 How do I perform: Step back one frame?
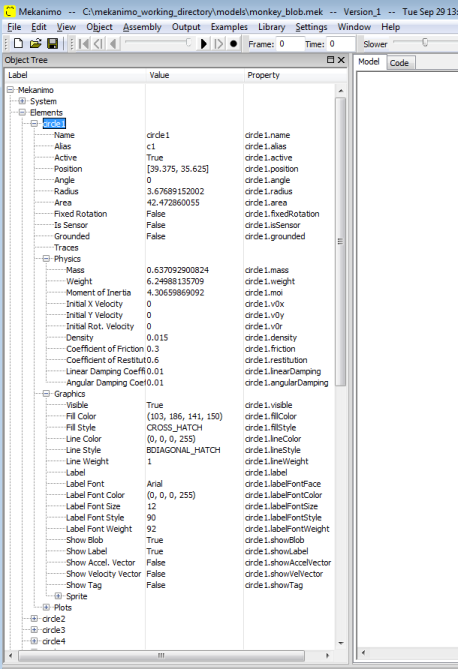click(x=98, y=44)
